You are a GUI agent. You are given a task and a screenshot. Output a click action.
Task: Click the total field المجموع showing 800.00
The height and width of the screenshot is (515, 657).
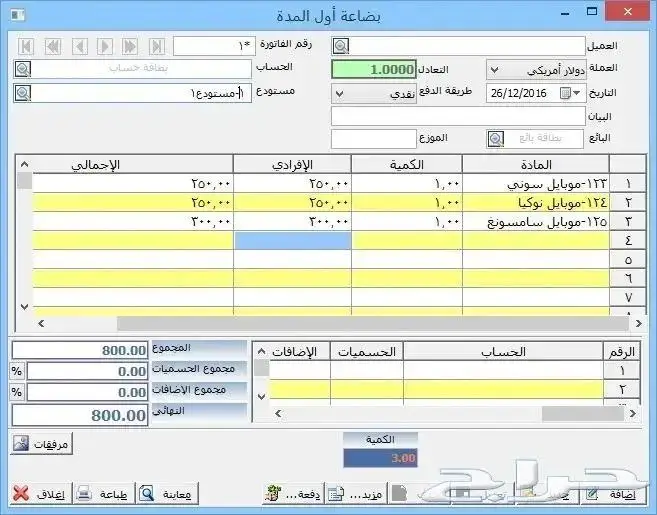tap(80, 350)
